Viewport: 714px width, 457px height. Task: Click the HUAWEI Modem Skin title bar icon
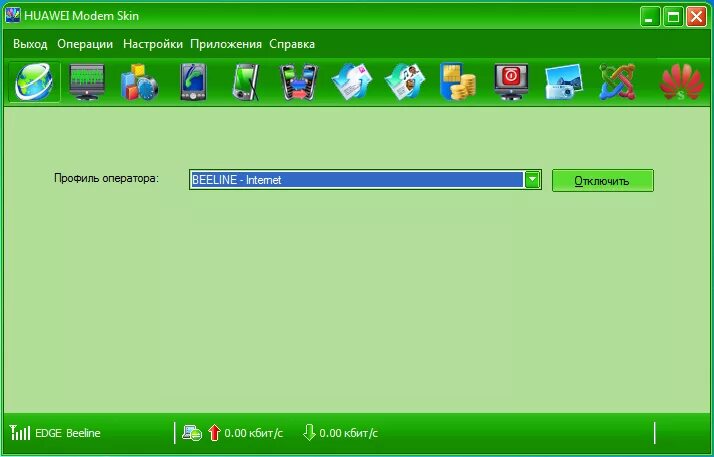13,15
